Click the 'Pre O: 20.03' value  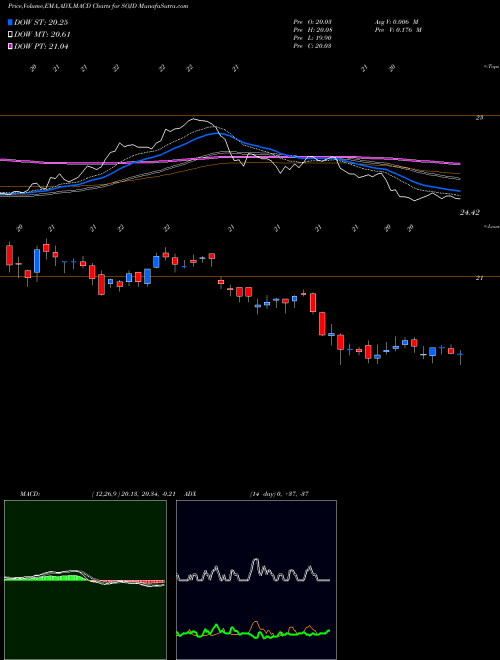click(312, 22)
